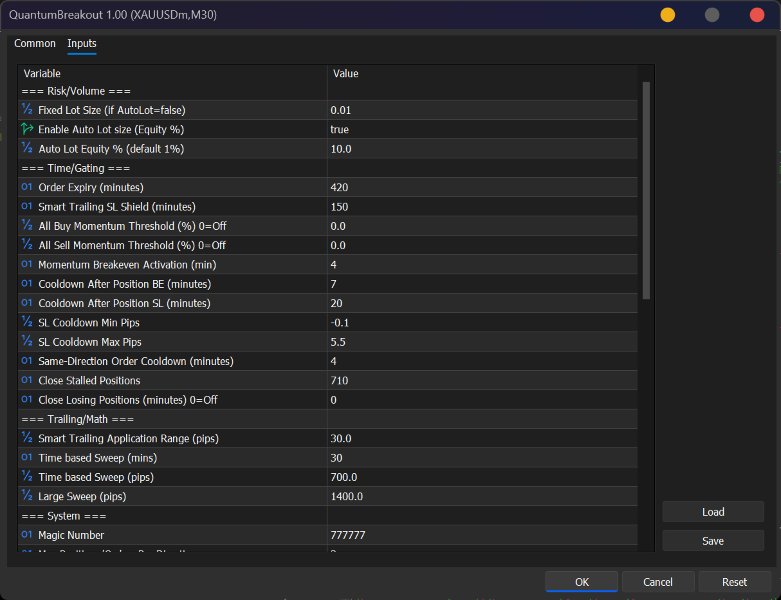This screenshot has height=600, width=781.
Task: Edit the Time based Sweep value 700.0
Action: (x=482, y=477)
